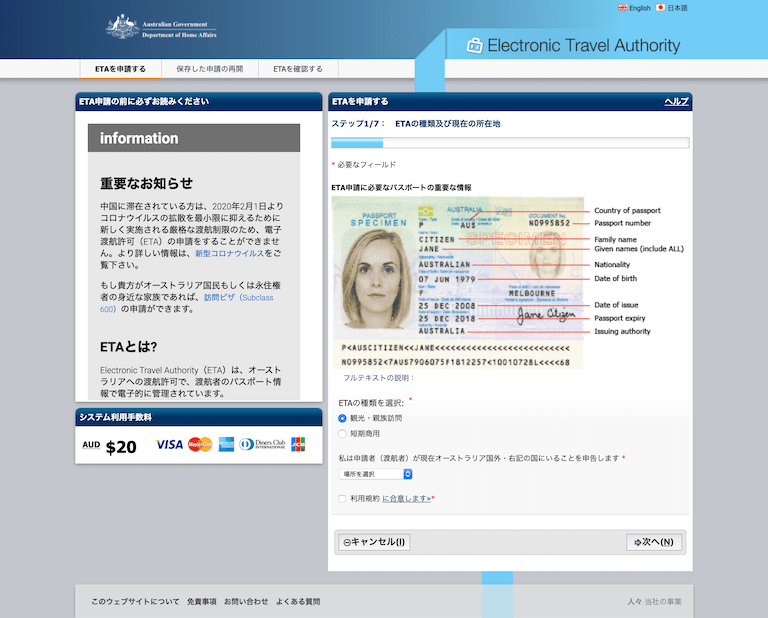Viewport: 768px width, 618px height.
Task: Select the 観光・親族訪問 radio button
Action: pyautogui.click(x=342, y=418)
